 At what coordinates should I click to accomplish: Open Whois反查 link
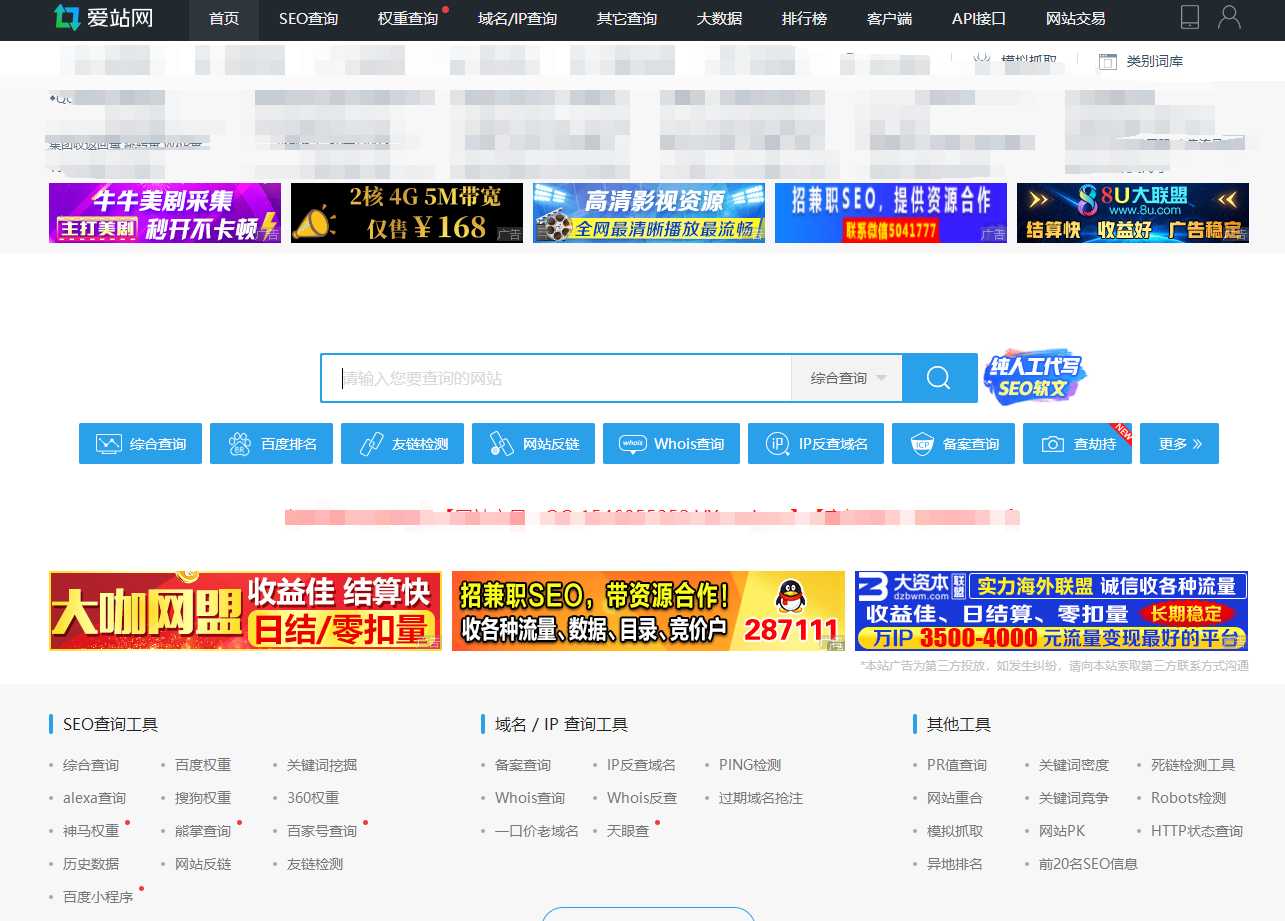(642, 798)
